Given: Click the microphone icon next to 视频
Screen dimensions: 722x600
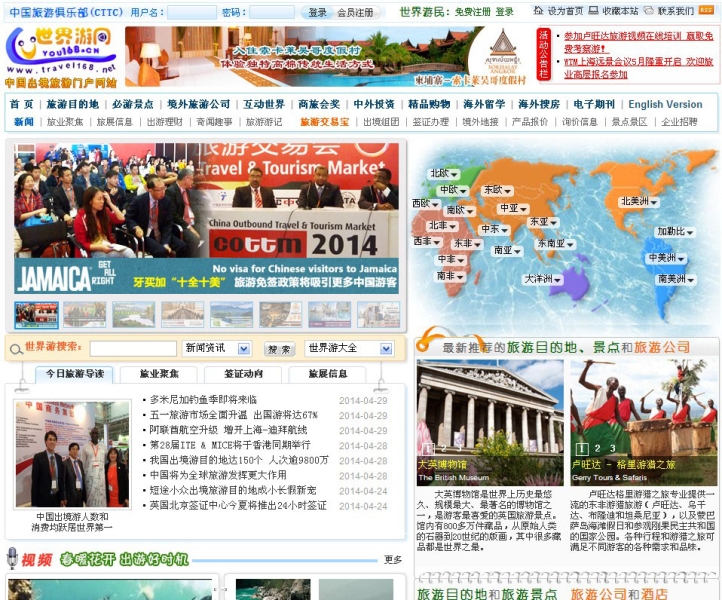Looking at the screenshot, I should click(12, 558).
